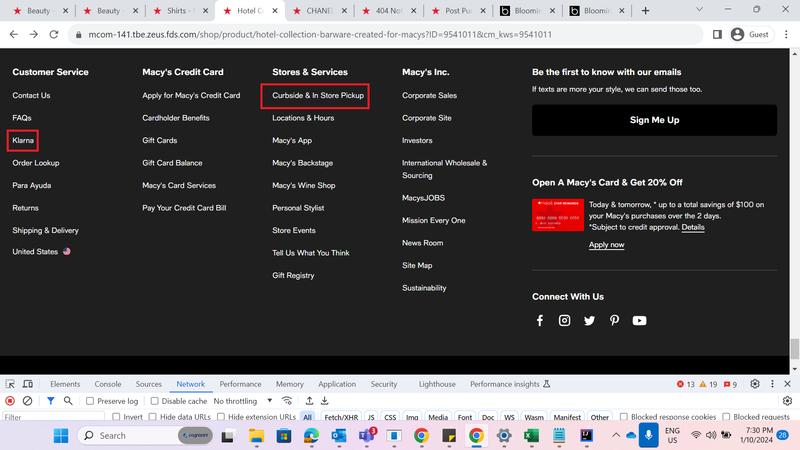Open Excel from the taskbar

point(531,436)
